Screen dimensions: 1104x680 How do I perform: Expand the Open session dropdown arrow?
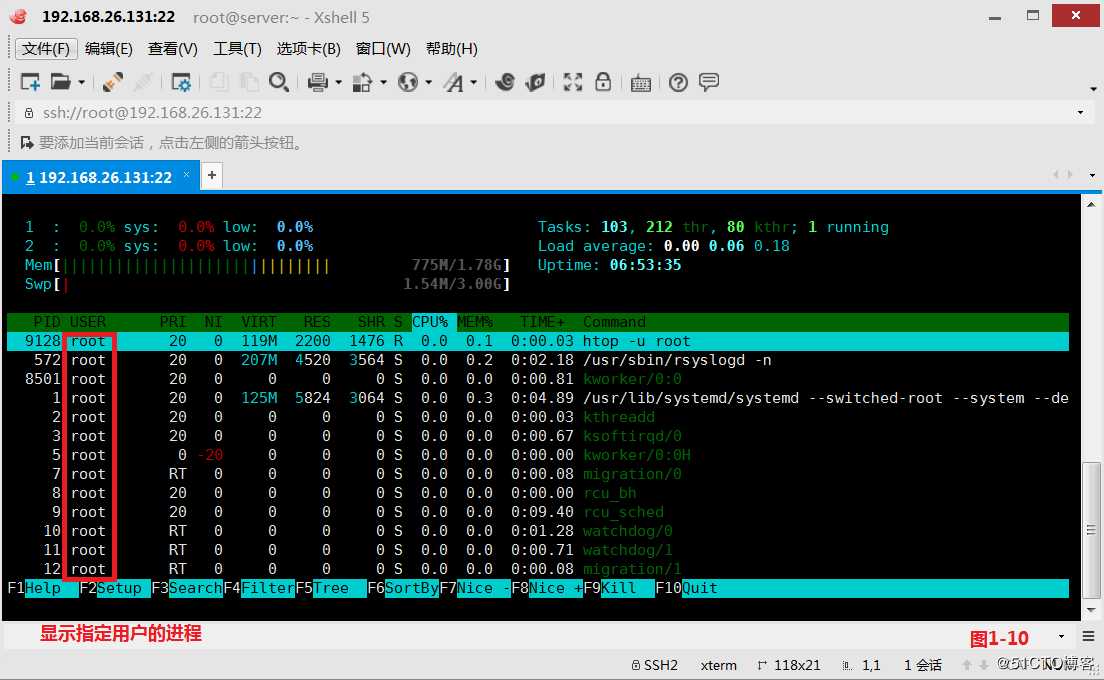click(x=82, y=83)
